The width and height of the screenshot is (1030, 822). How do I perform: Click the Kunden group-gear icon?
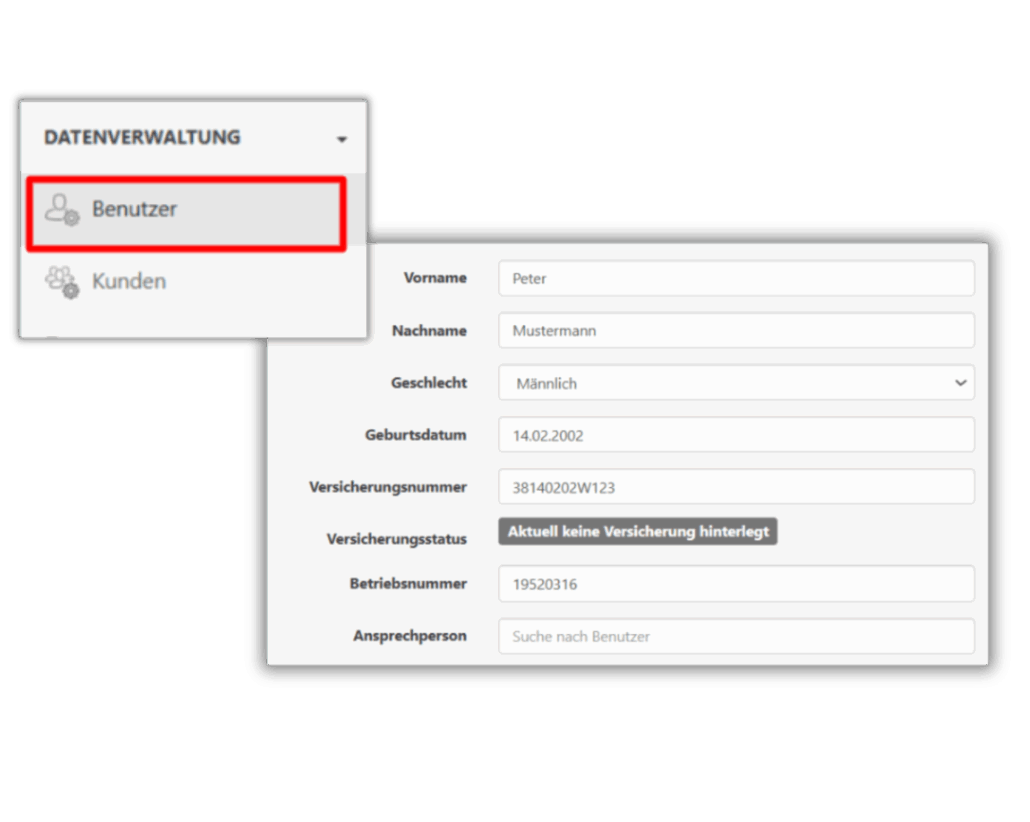click(x=62, y=282)
